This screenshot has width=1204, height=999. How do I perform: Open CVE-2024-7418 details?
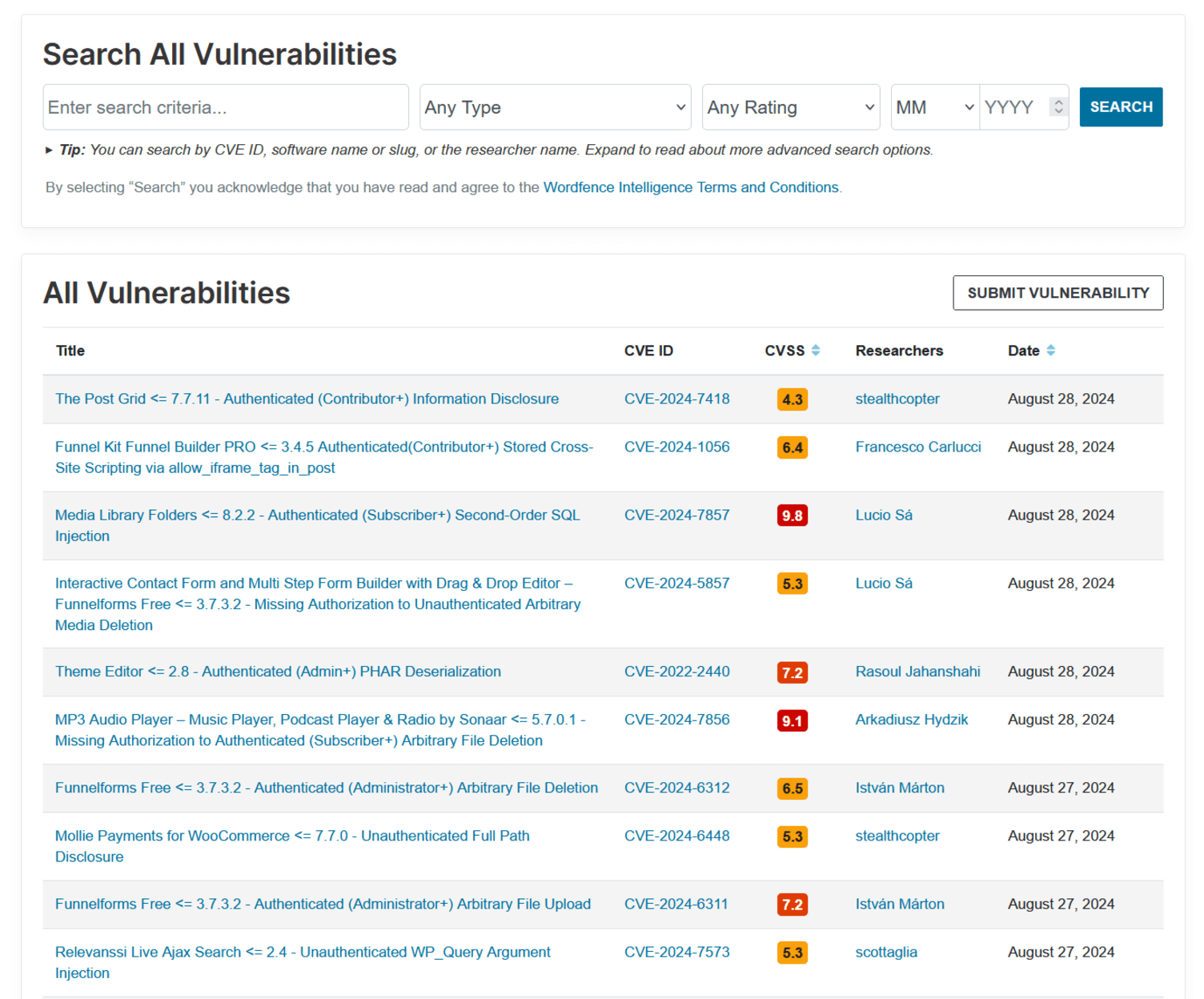[676, 399]
